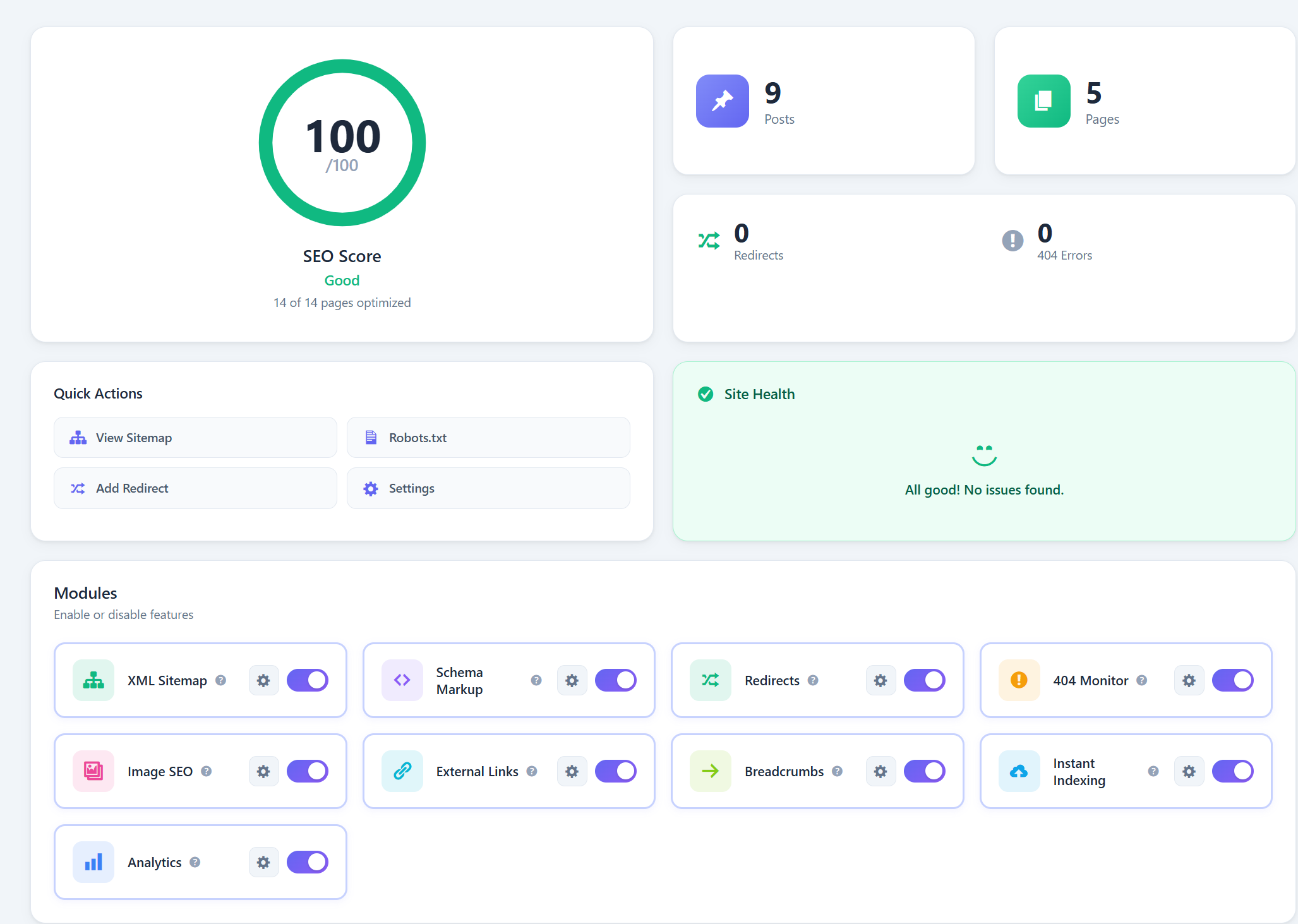Click the View Sitemap quick action

195,438
